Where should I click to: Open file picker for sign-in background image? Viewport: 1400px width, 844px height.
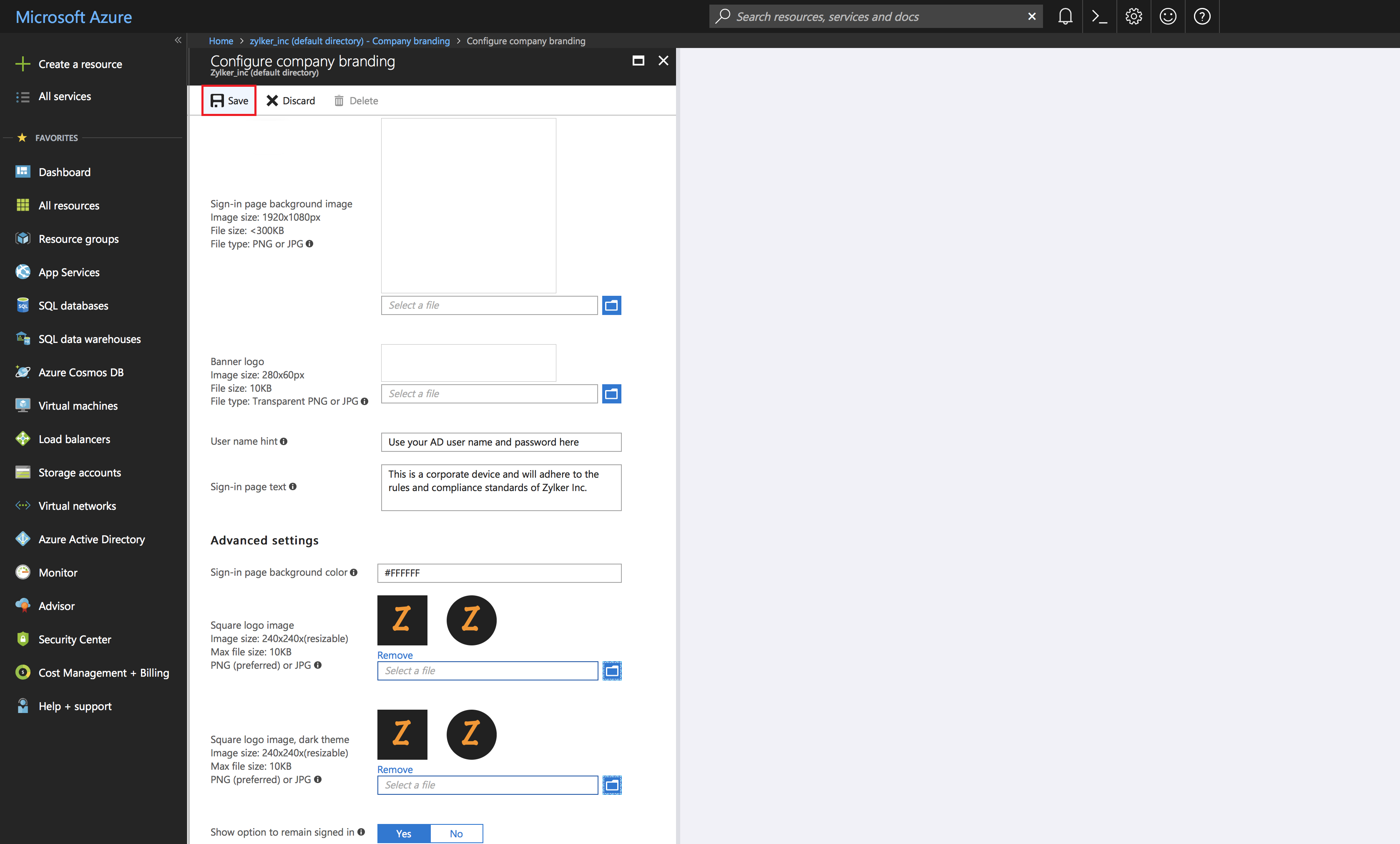611,305
